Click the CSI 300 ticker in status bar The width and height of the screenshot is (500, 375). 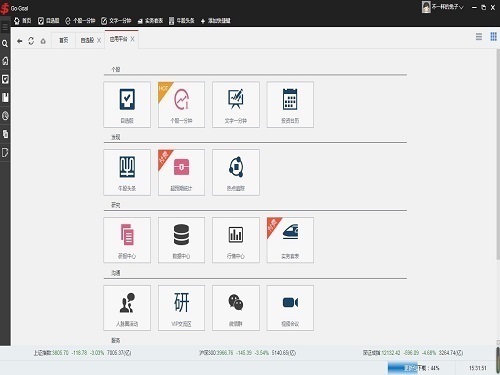click(247, 353)
